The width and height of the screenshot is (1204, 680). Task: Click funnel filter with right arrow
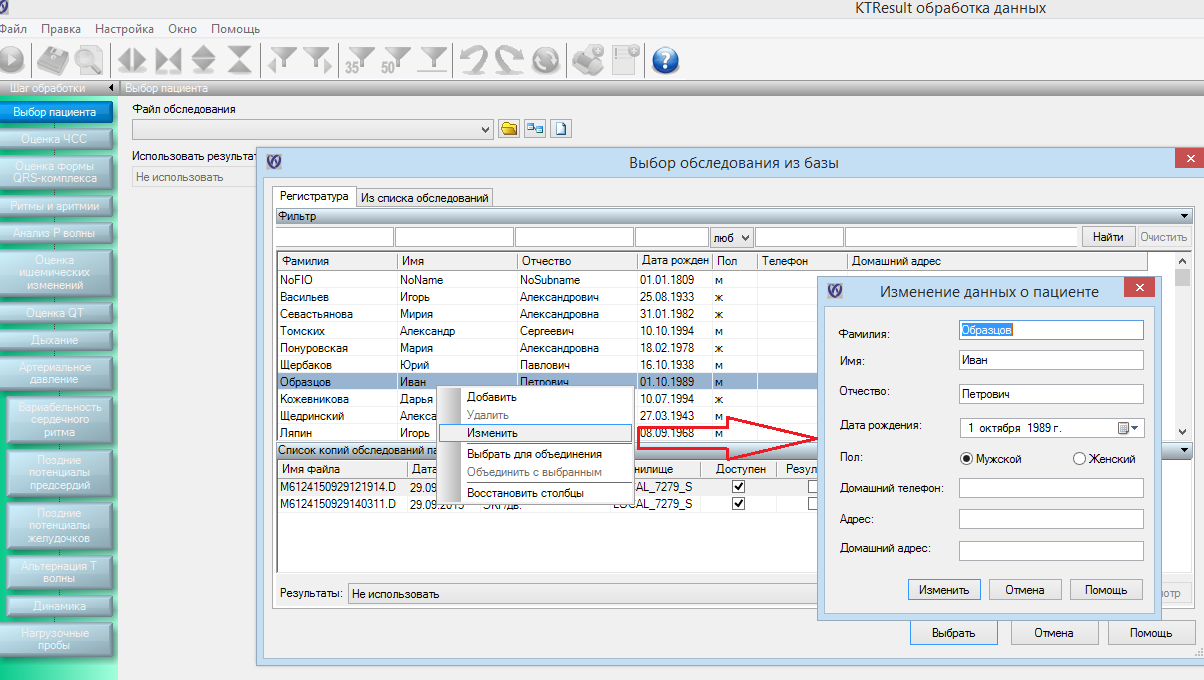point(317,60)
